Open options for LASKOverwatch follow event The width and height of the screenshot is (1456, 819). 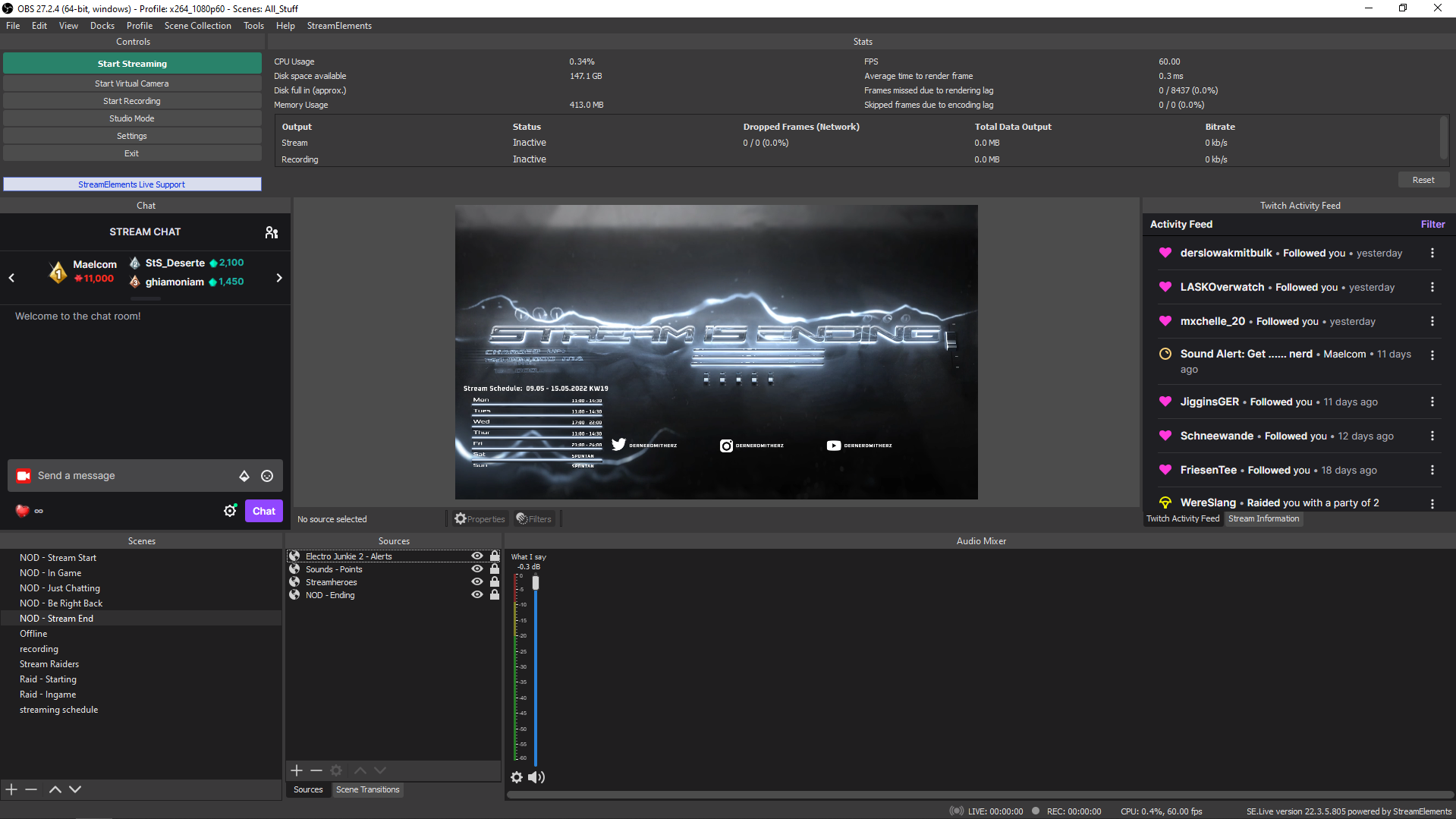pos(1432,288)
